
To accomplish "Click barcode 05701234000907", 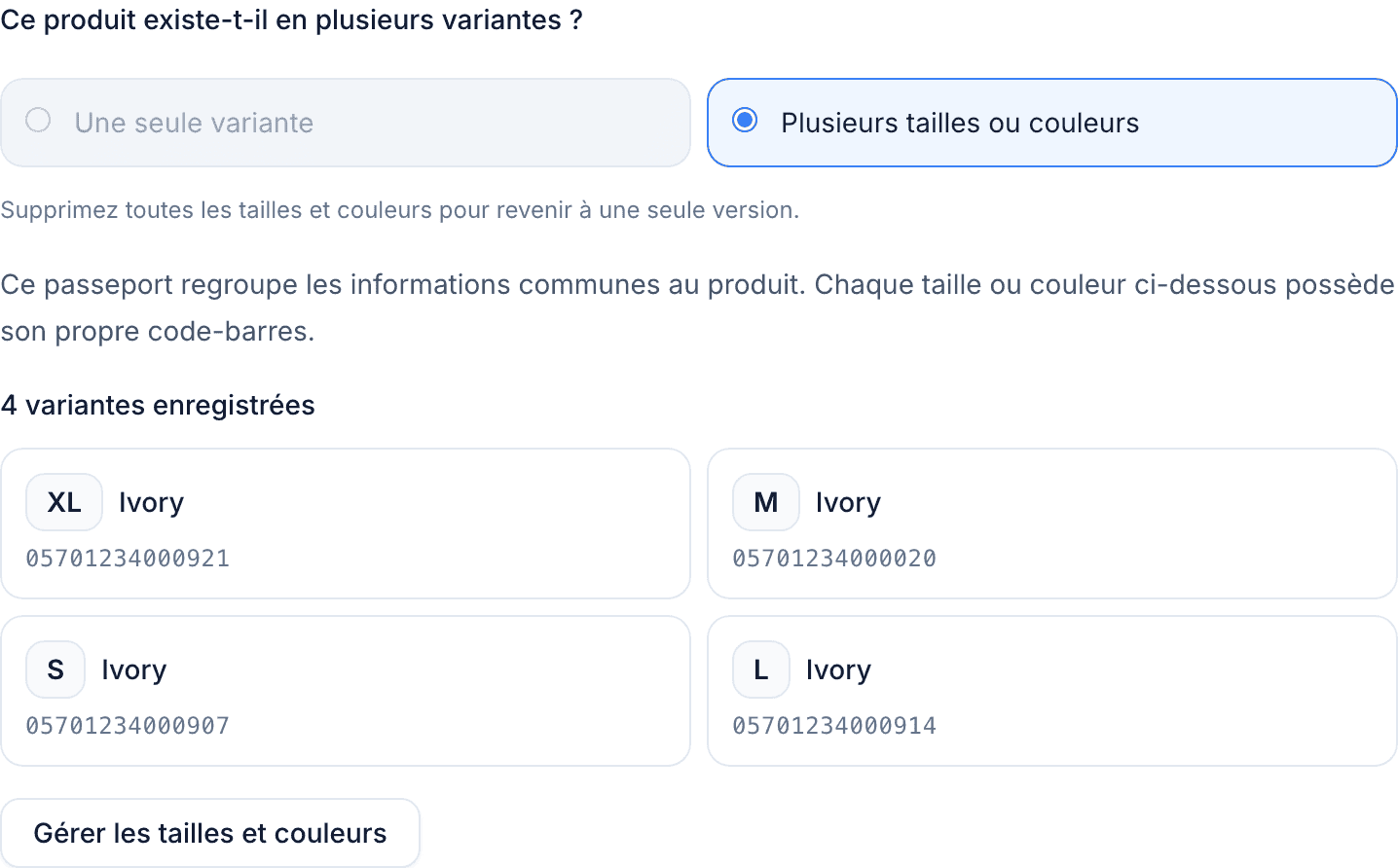I will coord(128,726).
